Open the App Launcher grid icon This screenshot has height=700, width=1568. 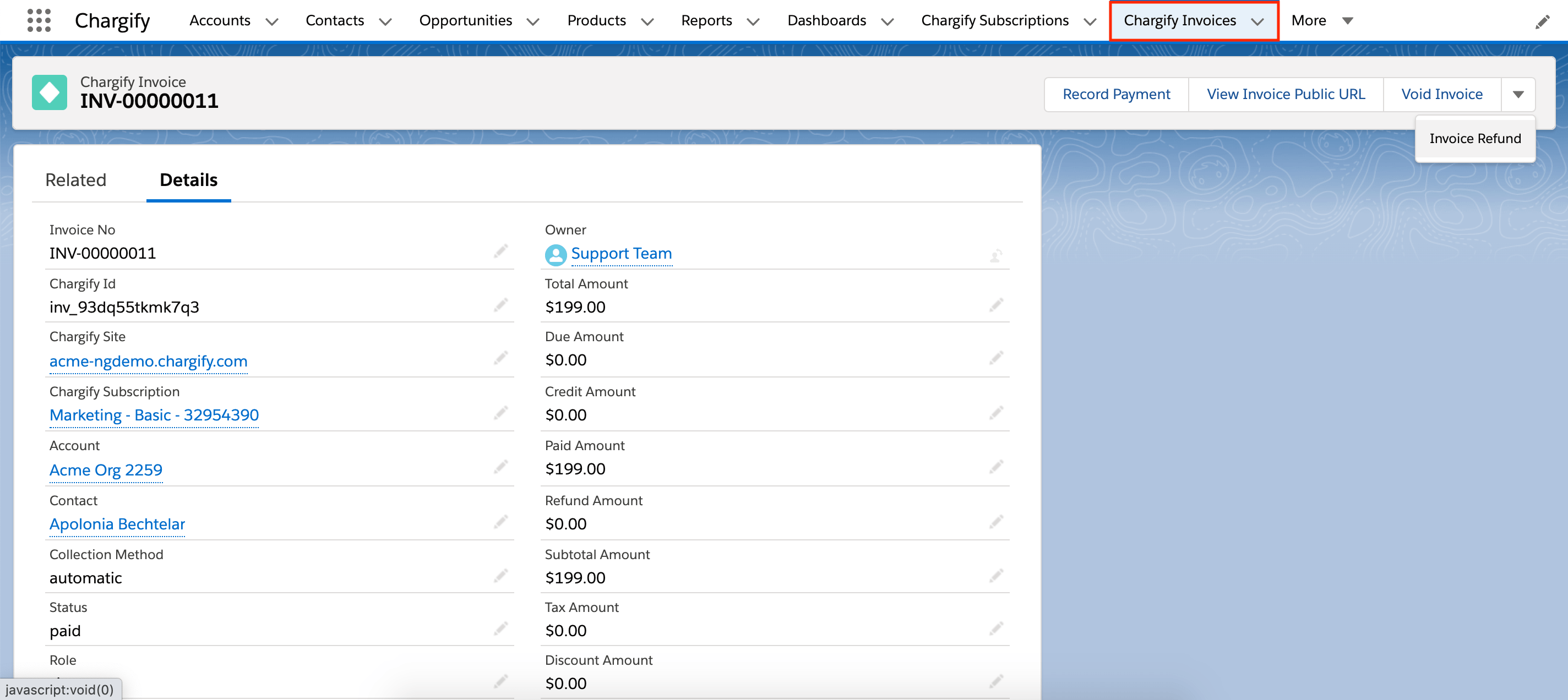39,20
